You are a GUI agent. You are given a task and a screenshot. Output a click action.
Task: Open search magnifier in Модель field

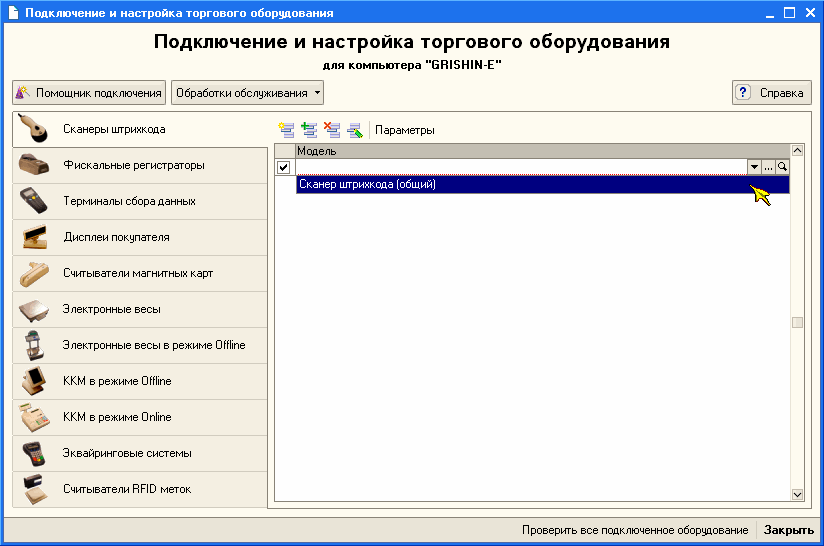[x=782, y=167]
